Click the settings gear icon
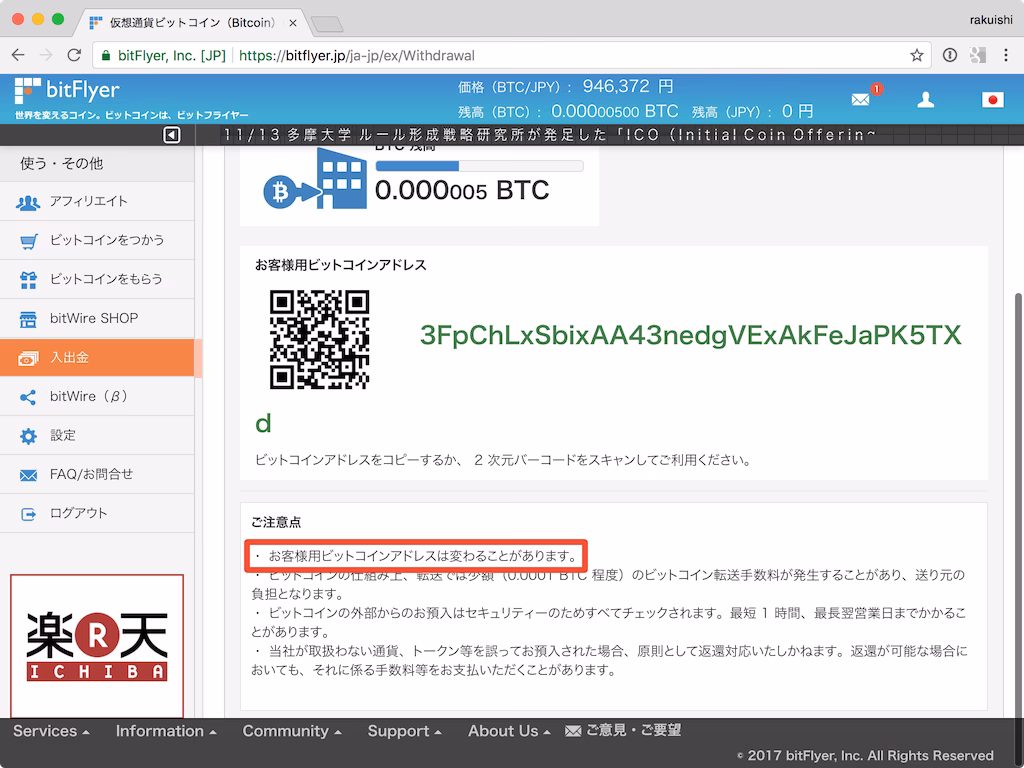The width and height of the screenshot is (1024, 768). tap(28, 436)
